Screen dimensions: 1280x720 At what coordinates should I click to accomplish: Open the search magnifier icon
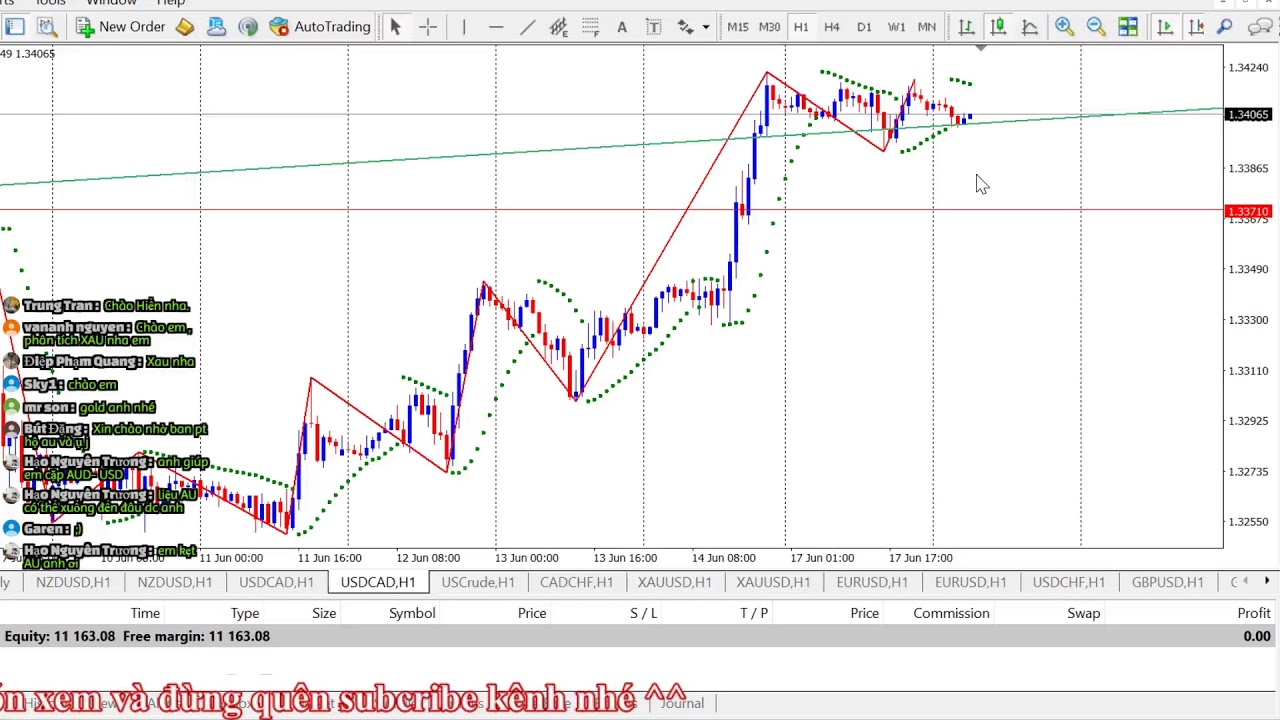tap(1225, 27)
